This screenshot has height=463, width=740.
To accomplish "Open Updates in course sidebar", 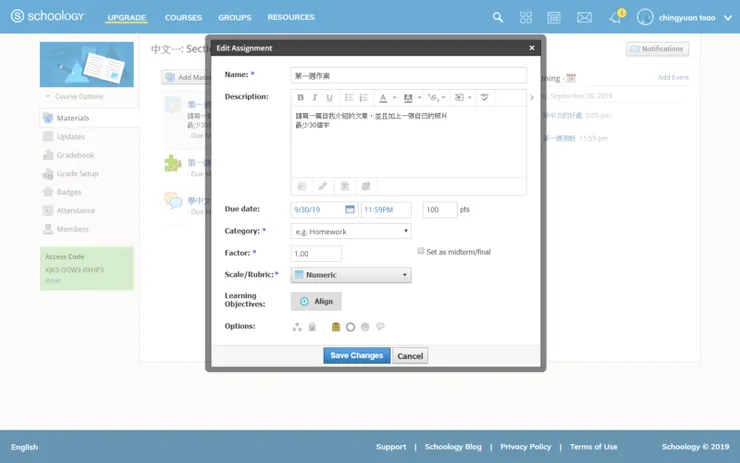I will [71, 136].
